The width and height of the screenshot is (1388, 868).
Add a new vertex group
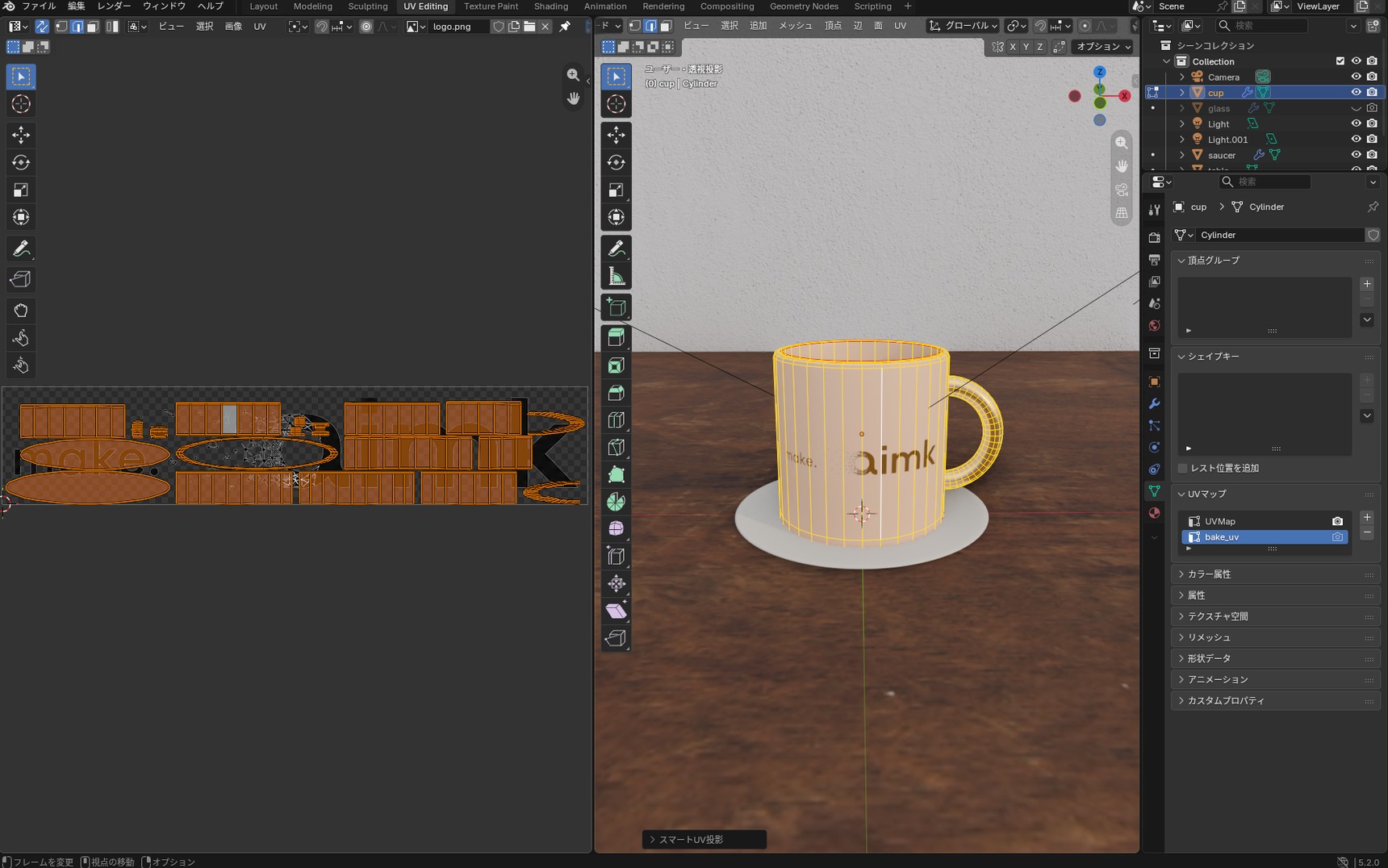(x=1367, y=284)
